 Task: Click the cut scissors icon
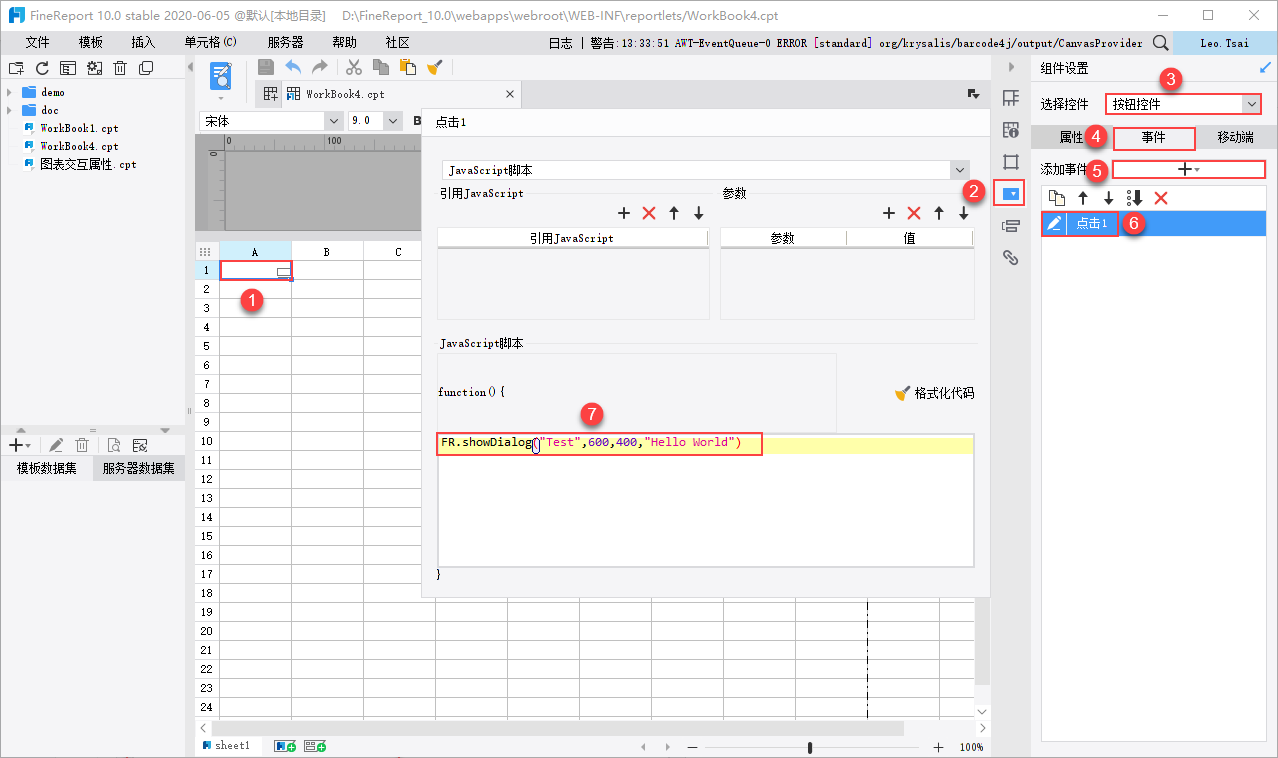coord(354,67)
